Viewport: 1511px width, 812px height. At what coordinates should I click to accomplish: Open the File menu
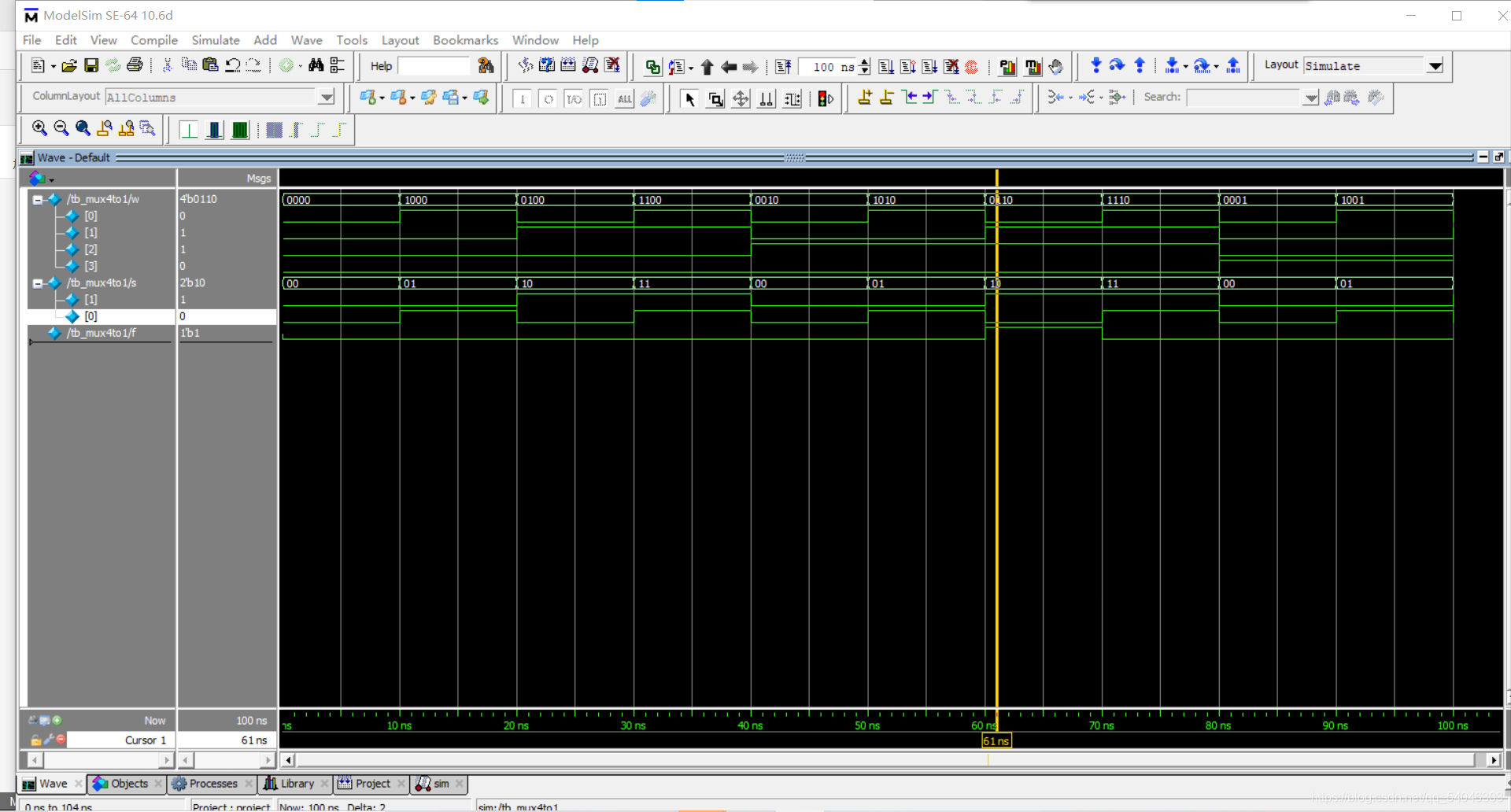coord(32,40)
